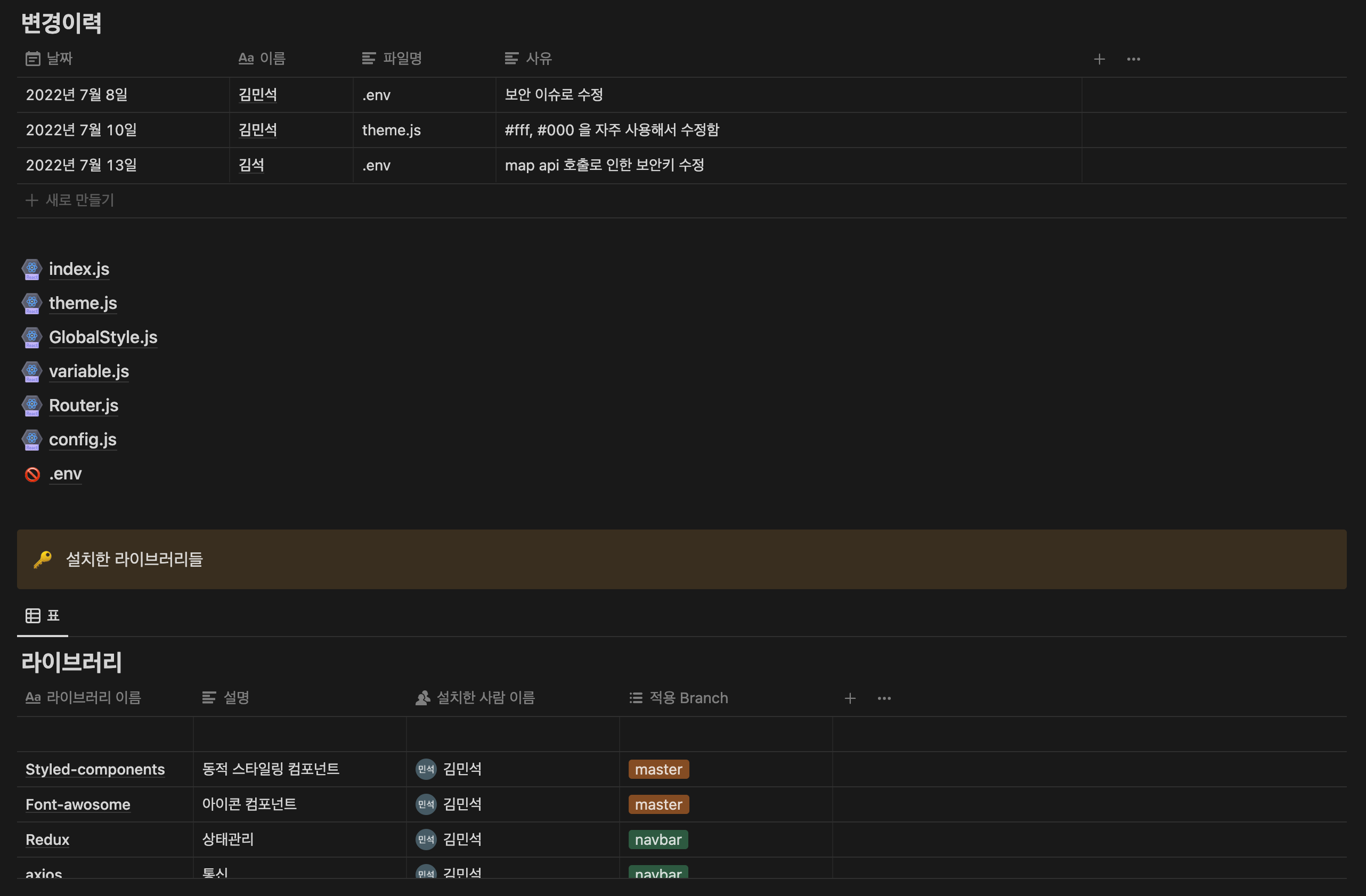Open the 설치한 사람 이름 column menu

coord(475,698)
